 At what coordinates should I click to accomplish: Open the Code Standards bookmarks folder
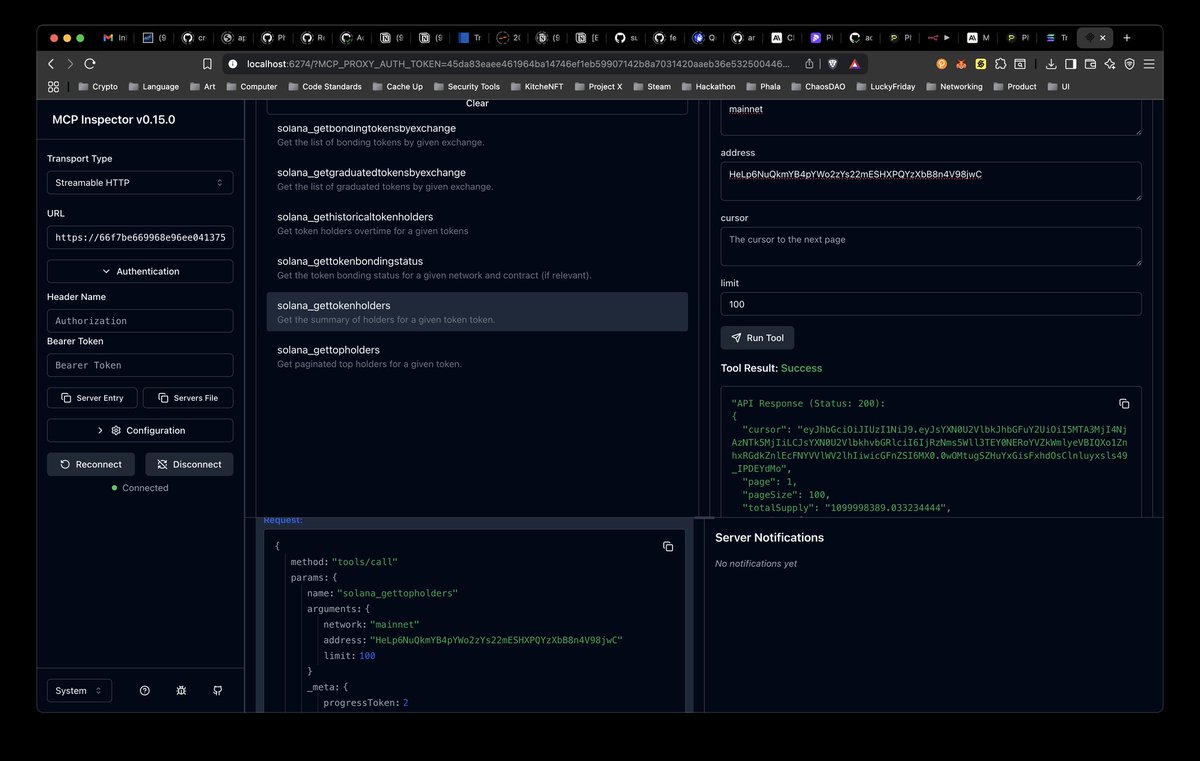(324, 86)
